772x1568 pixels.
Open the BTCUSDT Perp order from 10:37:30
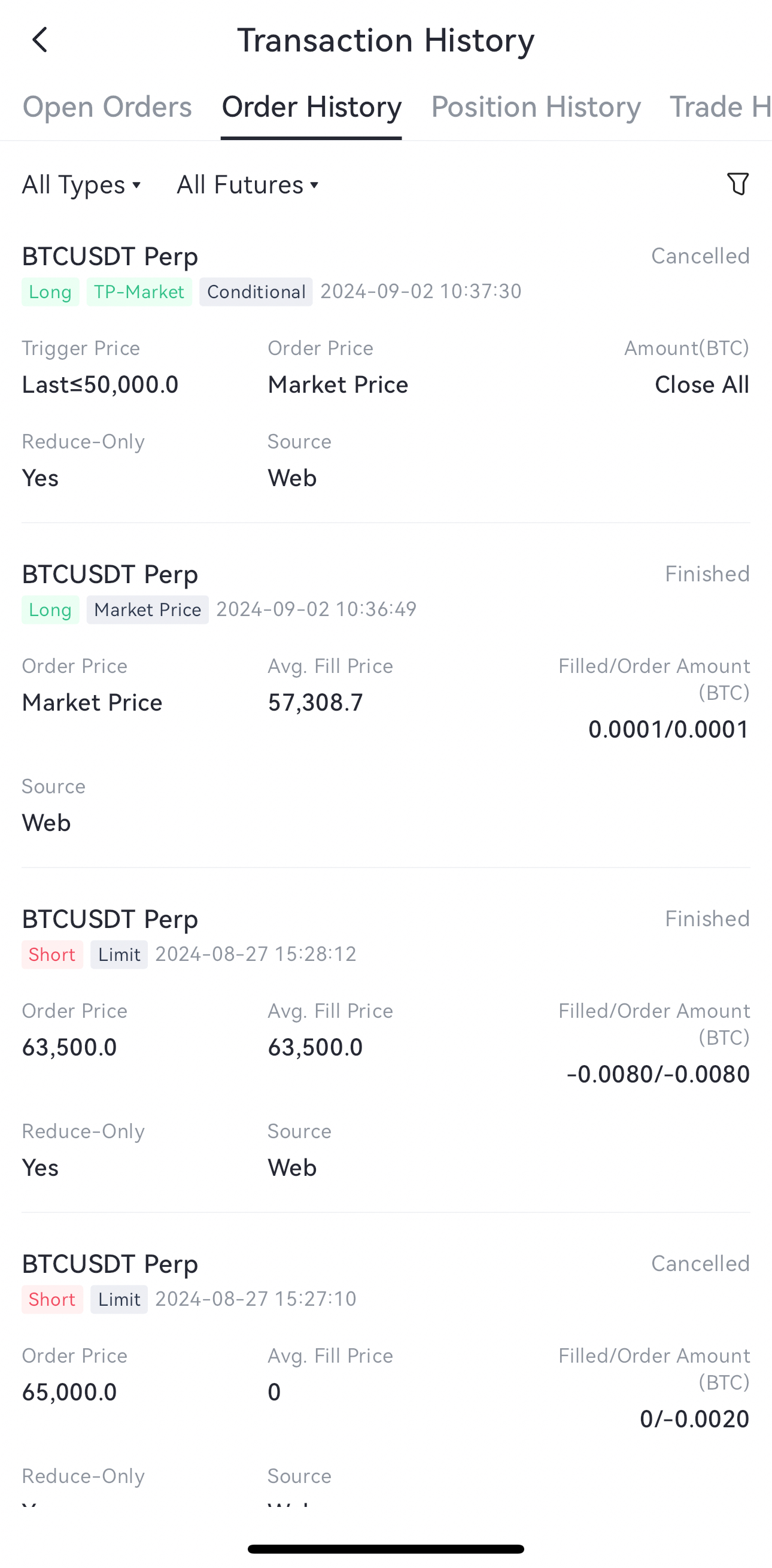coord(110,256)
